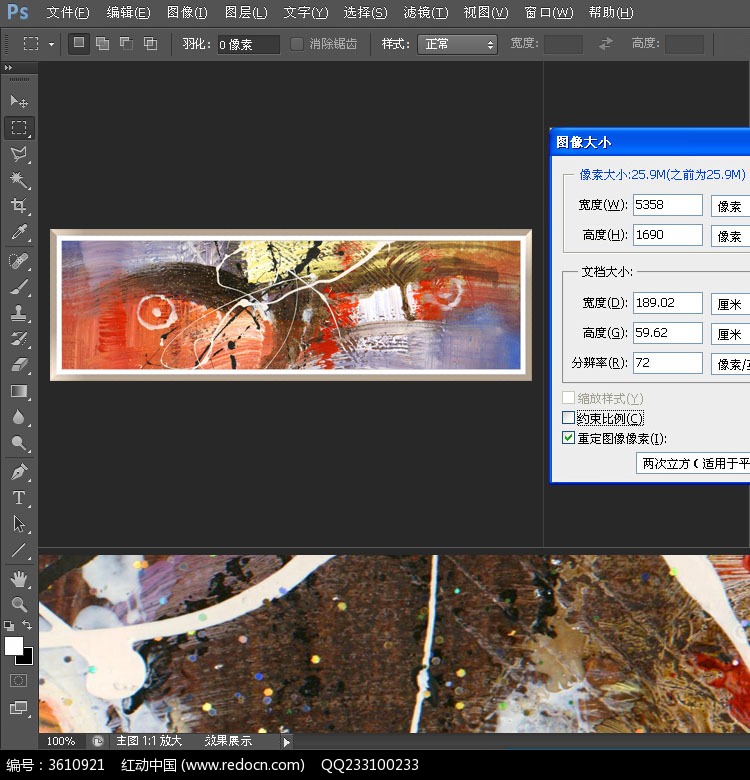
Task: Open status bar info arrow menu
Action: (286, 742)
